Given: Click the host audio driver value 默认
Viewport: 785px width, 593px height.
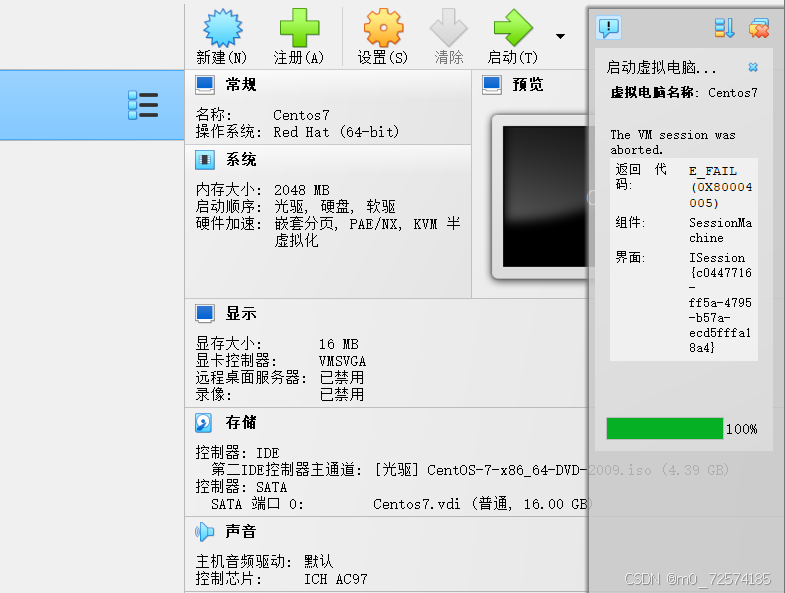Looking at the screenshot, I should pyautogui.click(x=318, y=562).
